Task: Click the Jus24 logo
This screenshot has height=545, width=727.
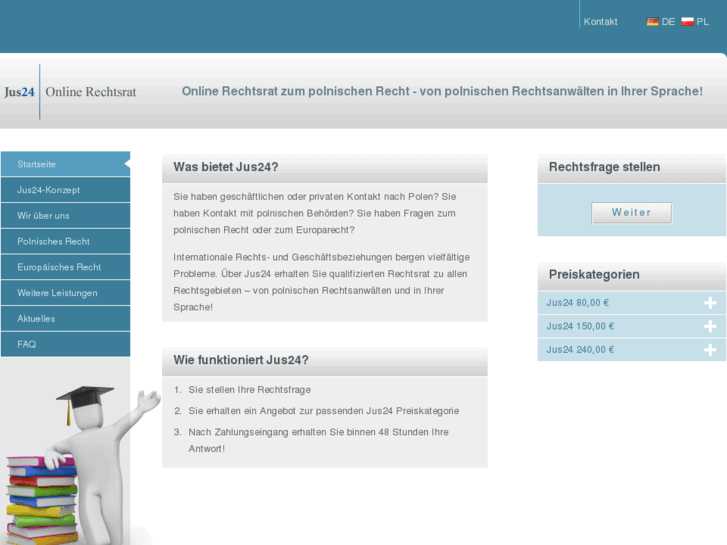Action: click(x=19, y=92)
